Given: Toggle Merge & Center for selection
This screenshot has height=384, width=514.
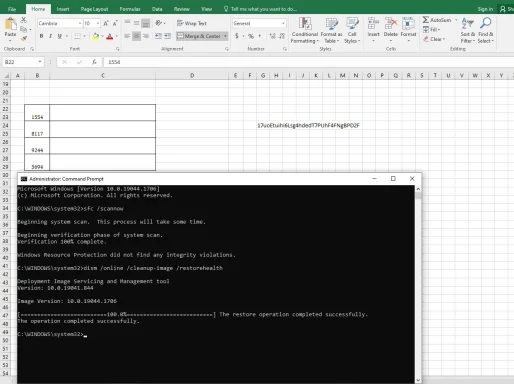Looking at the screenshot, I should [199, 36].
